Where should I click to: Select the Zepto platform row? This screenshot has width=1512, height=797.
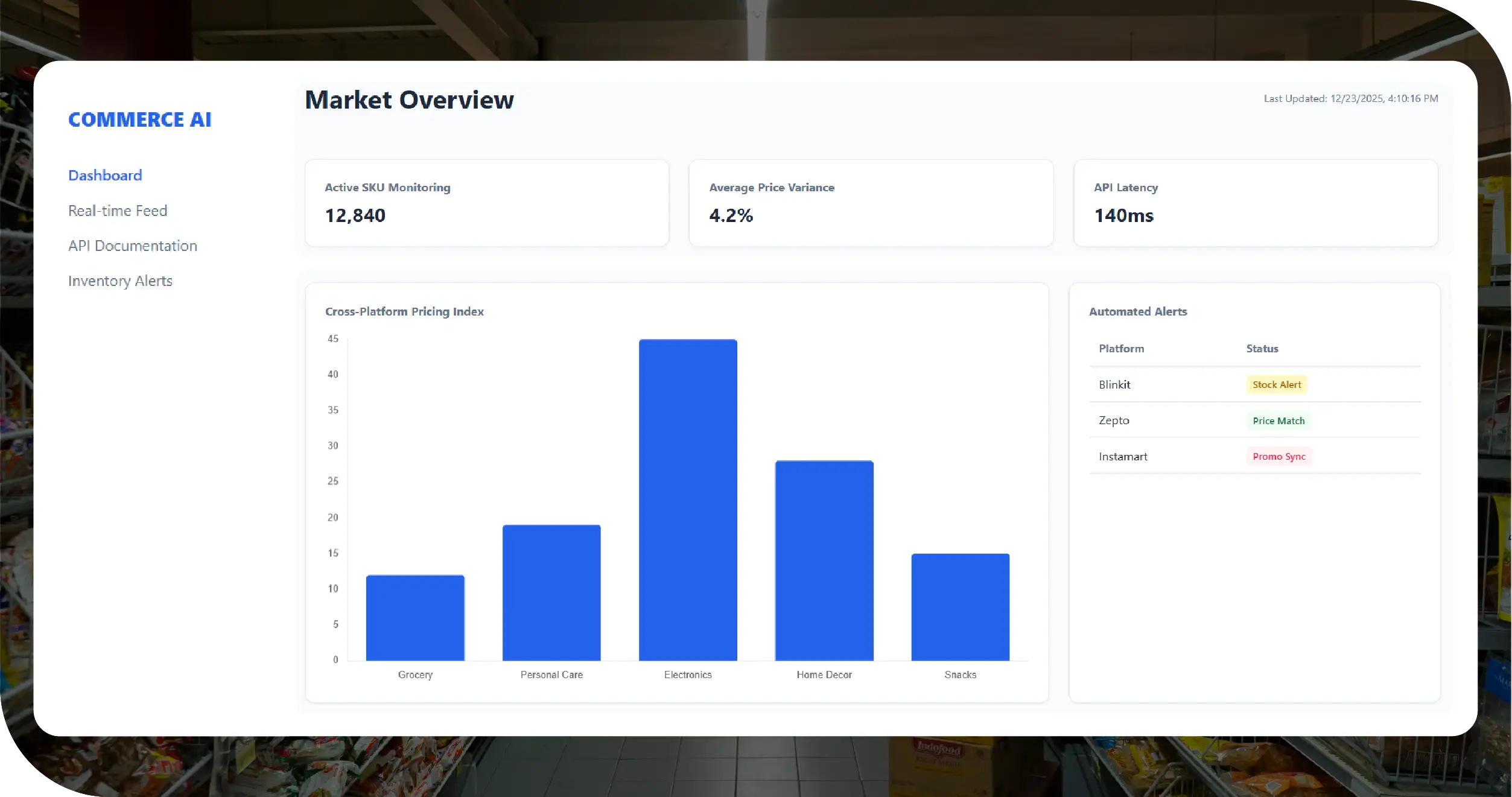point(1114,421)
